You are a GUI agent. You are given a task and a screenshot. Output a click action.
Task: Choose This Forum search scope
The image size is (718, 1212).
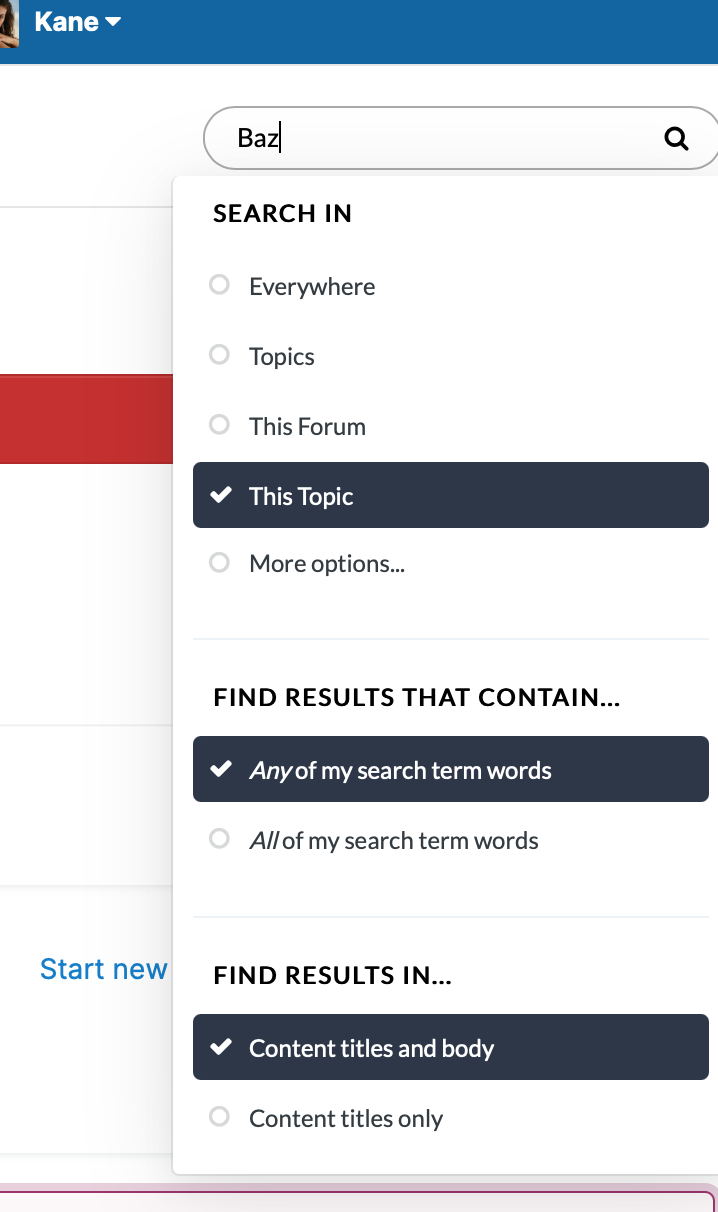coord(450,426)
